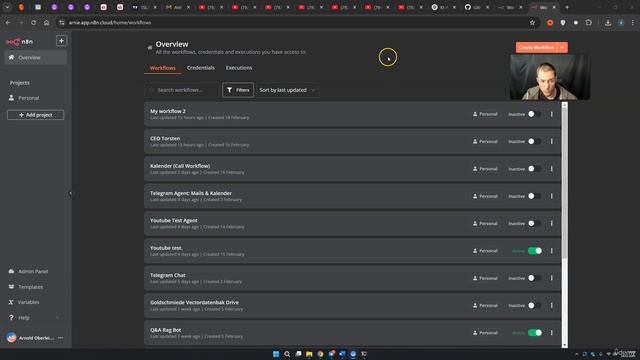Screen dimensions: 640x360
Task: Click the browser address bar URL
Action: coord(110,22)
